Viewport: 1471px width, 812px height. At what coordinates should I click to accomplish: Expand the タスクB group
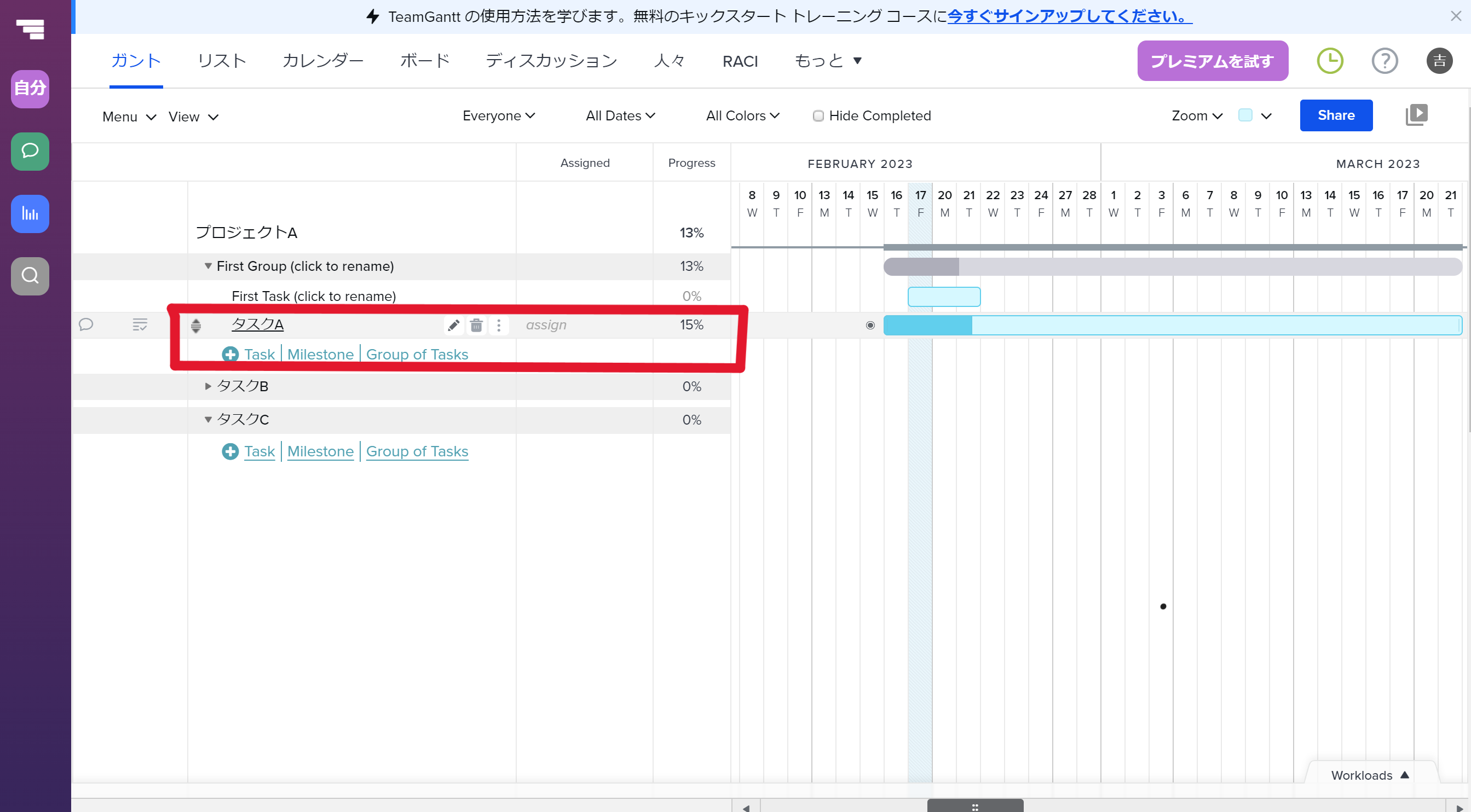[x=208, y=386]
